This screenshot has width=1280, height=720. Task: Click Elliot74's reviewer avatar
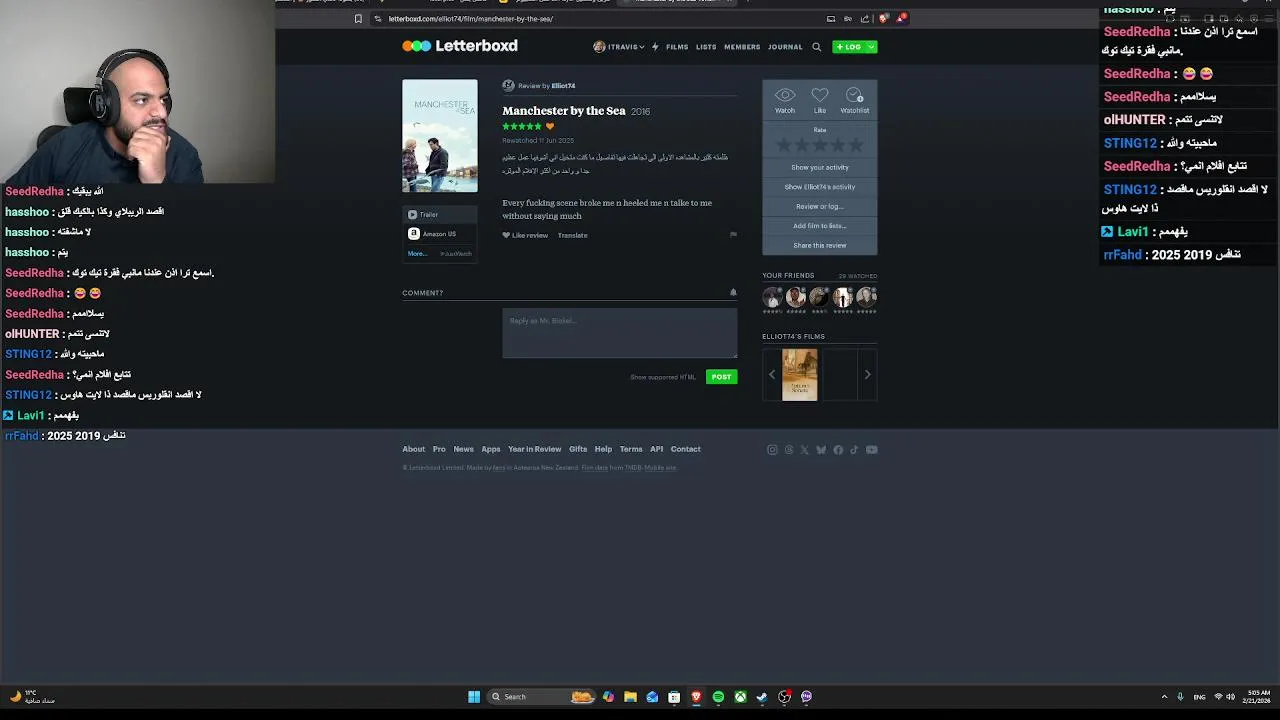[508, 86]
